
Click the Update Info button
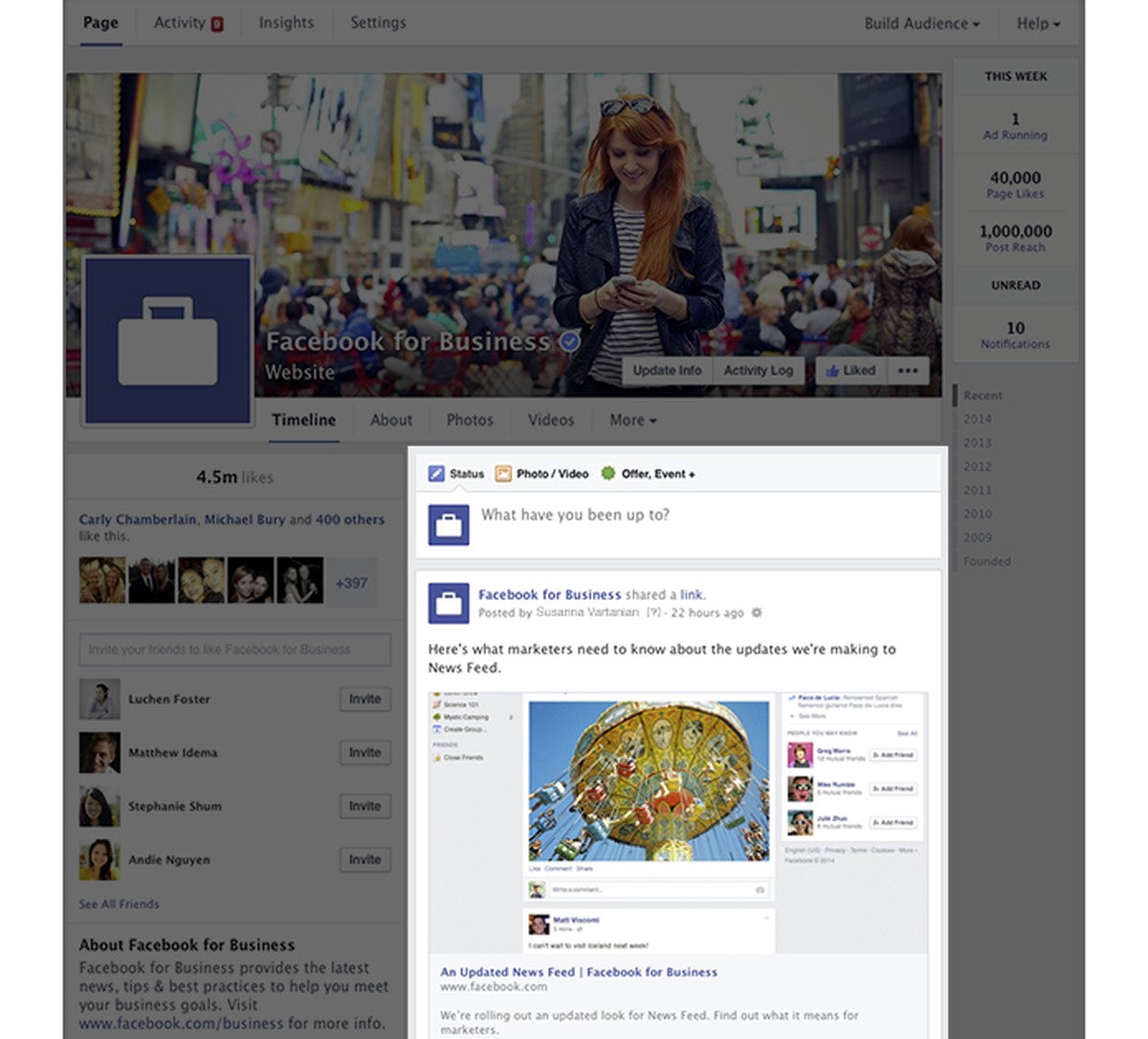pos(667,370)
